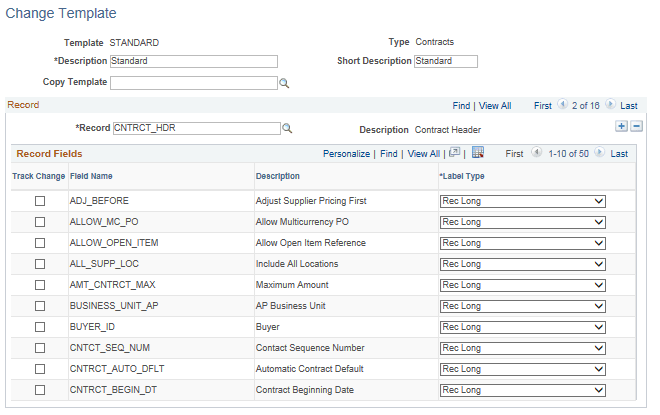Open Personalize link for Record Fields
660x415 pixels.
click(x=346, y=154)
